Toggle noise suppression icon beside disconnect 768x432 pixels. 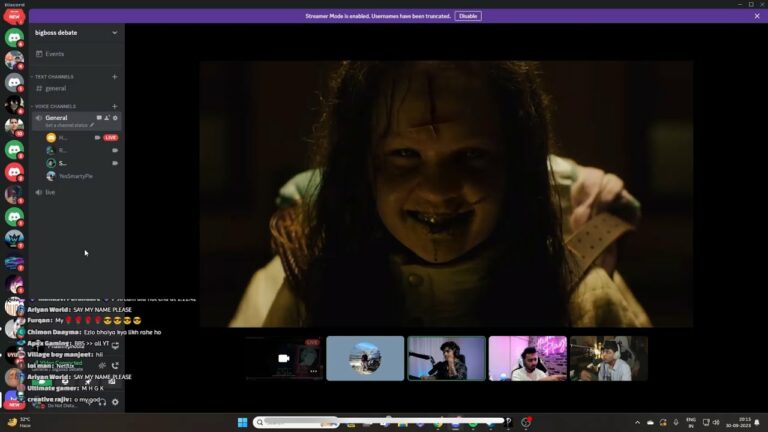102,365
